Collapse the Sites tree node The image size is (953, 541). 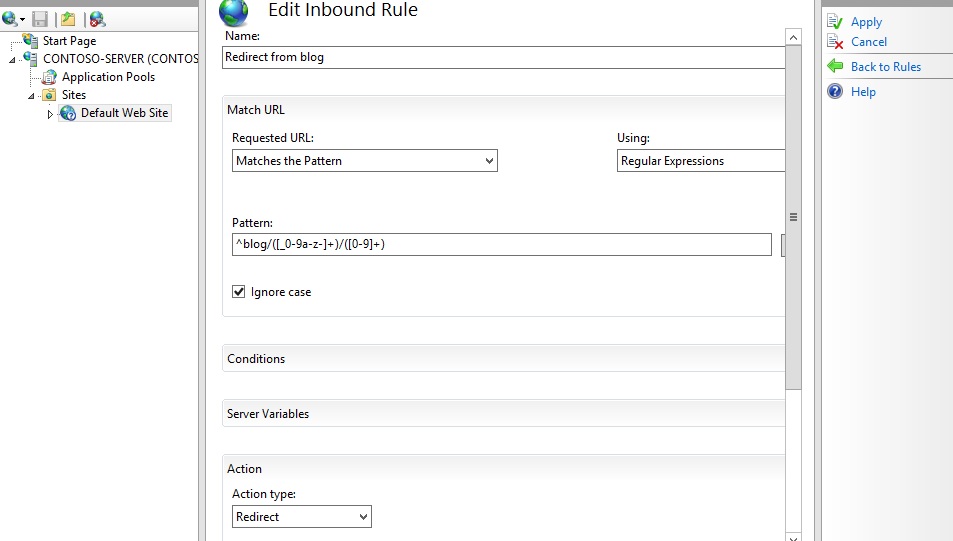point(33,96)
